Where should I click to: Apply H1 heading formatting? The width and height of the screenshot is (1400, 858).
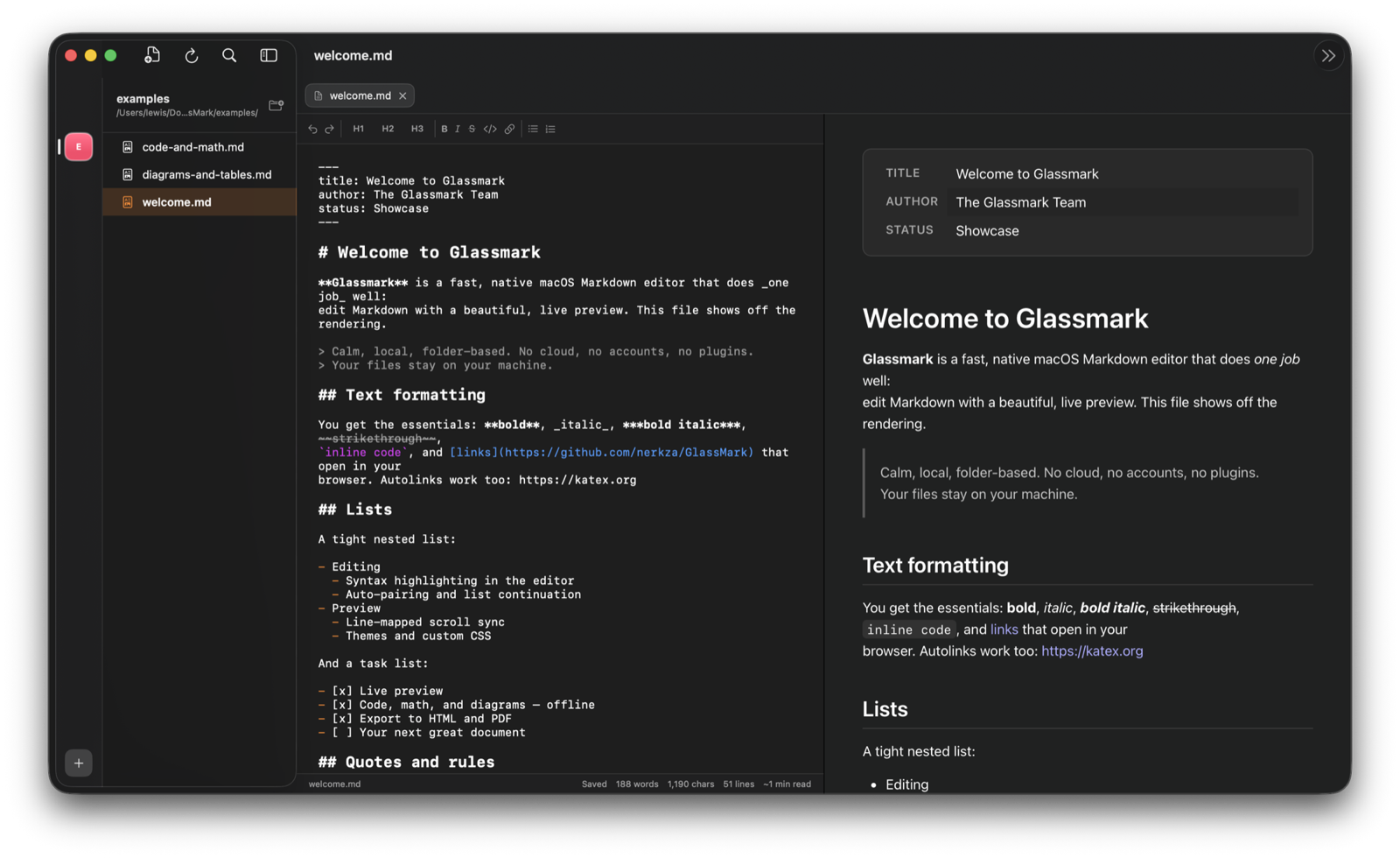point(358,129)
